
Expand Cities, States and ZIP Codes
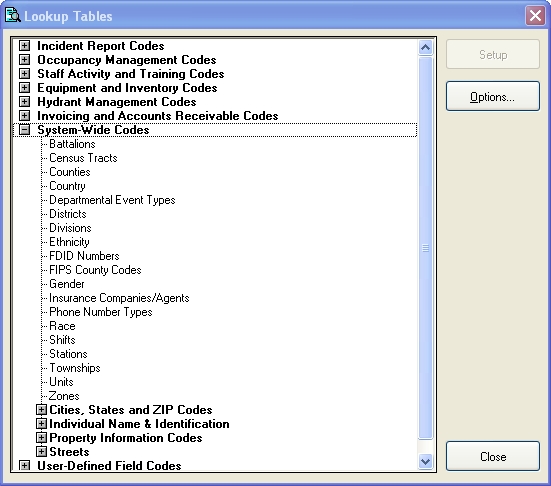(41, 409)
